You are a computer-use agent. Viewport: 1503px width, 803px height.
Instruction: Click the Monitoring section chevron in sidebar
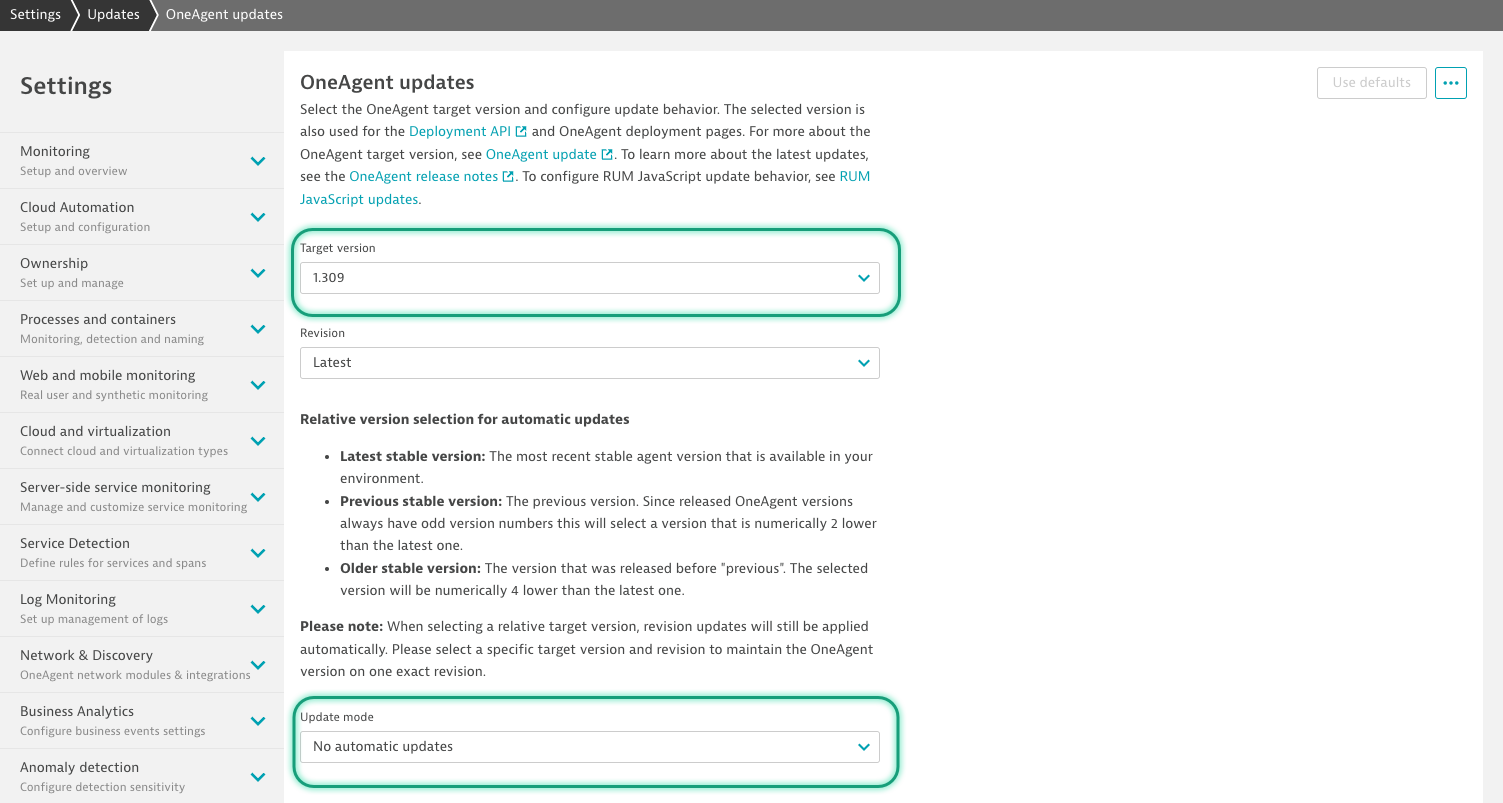[258, 160]
